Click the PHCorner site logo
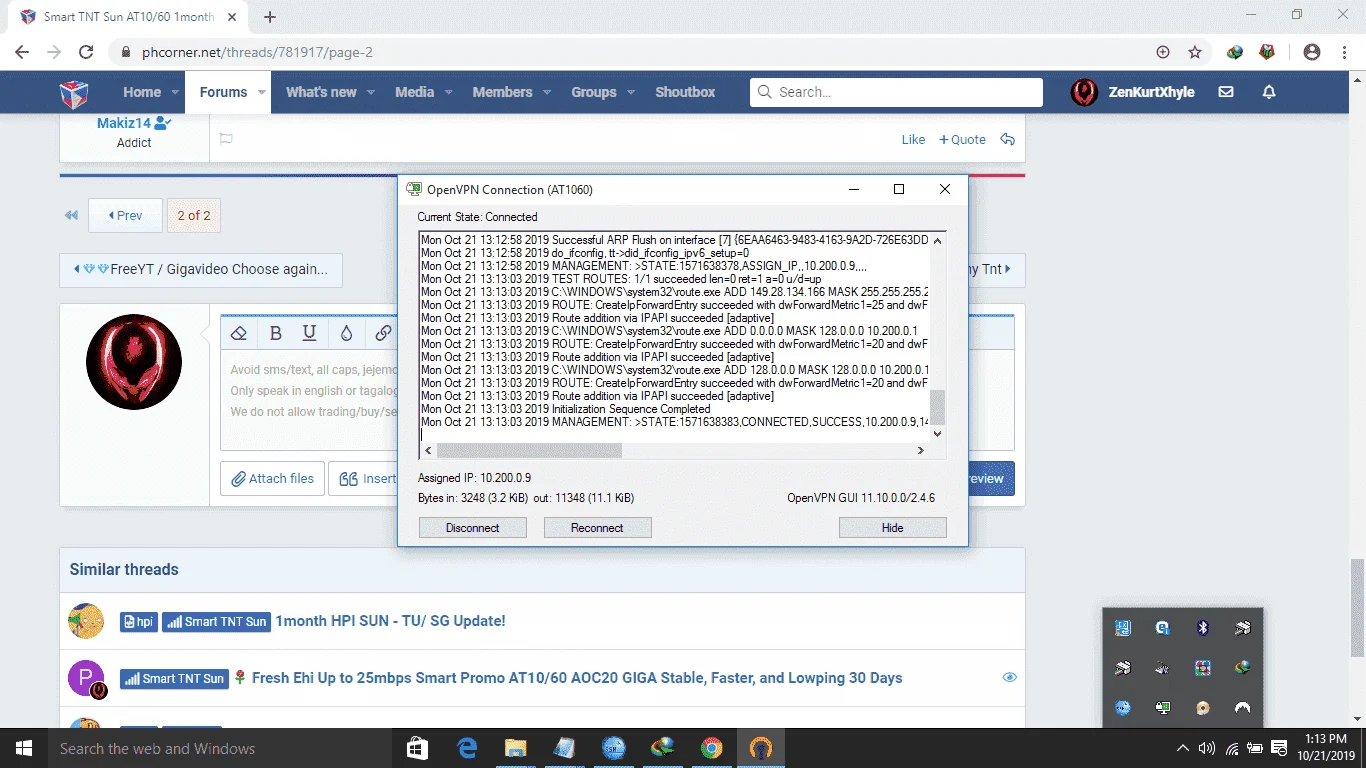The image size is (1366, 768). coord(74,92)
